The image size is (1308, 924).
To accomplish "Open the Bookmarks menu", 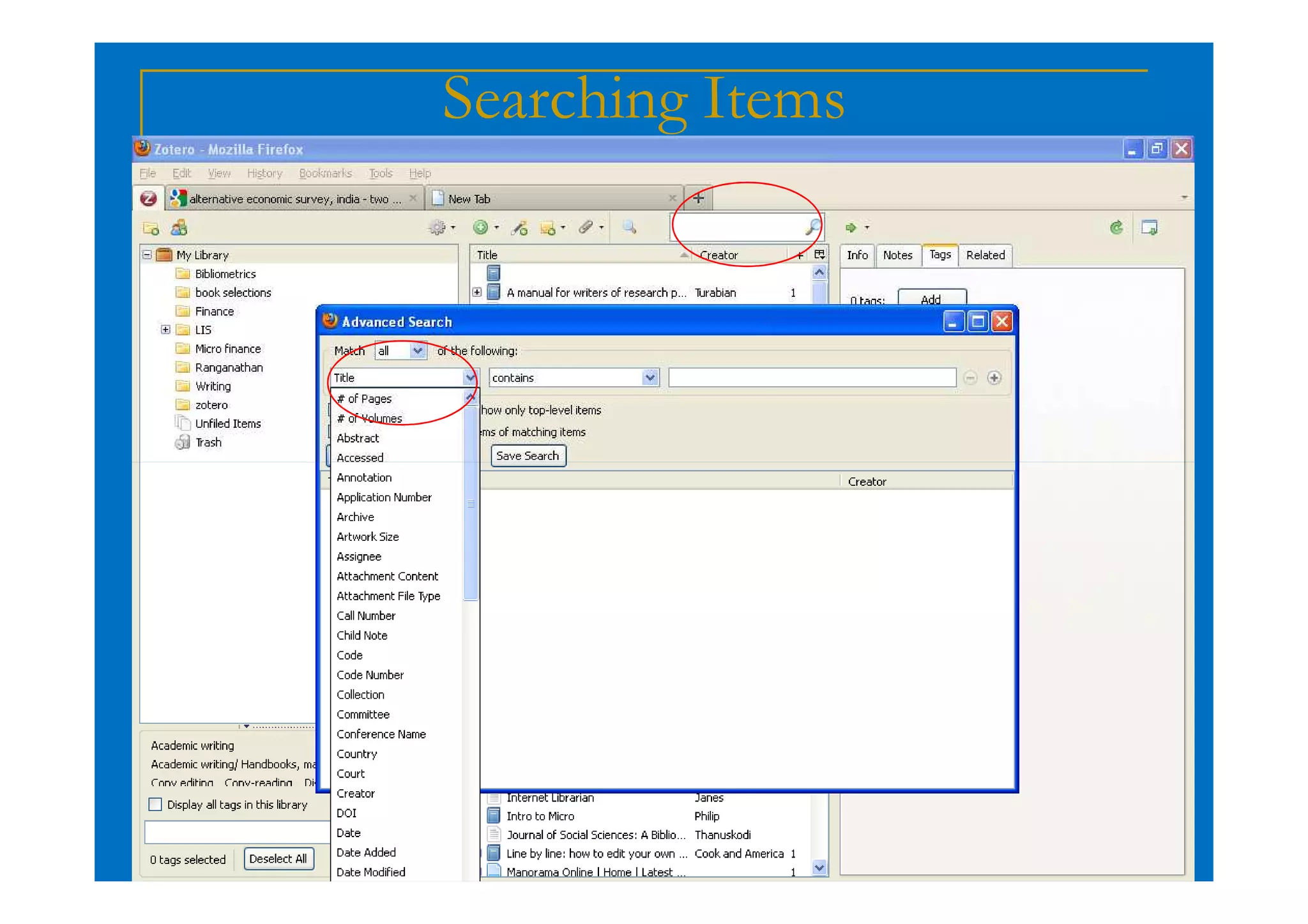I will pos(325,173).
